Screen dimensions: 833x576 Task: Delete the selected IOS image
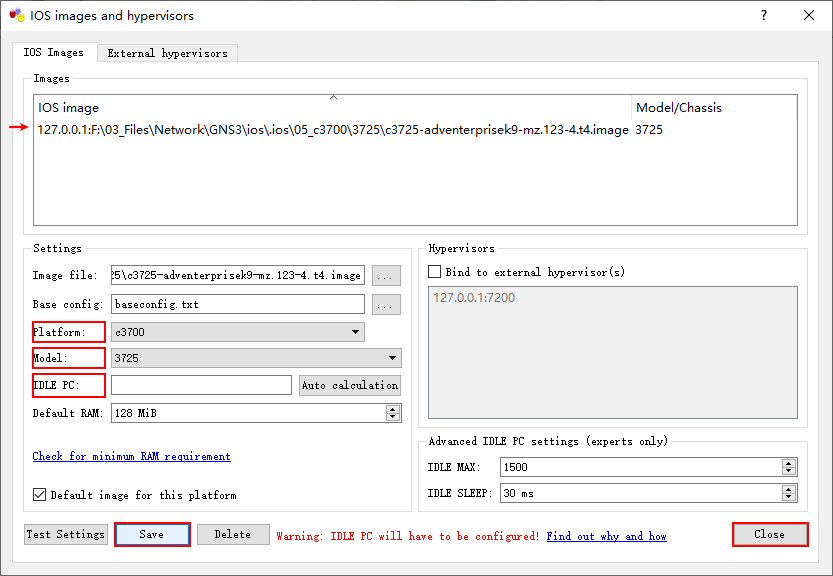coord(233,535)
